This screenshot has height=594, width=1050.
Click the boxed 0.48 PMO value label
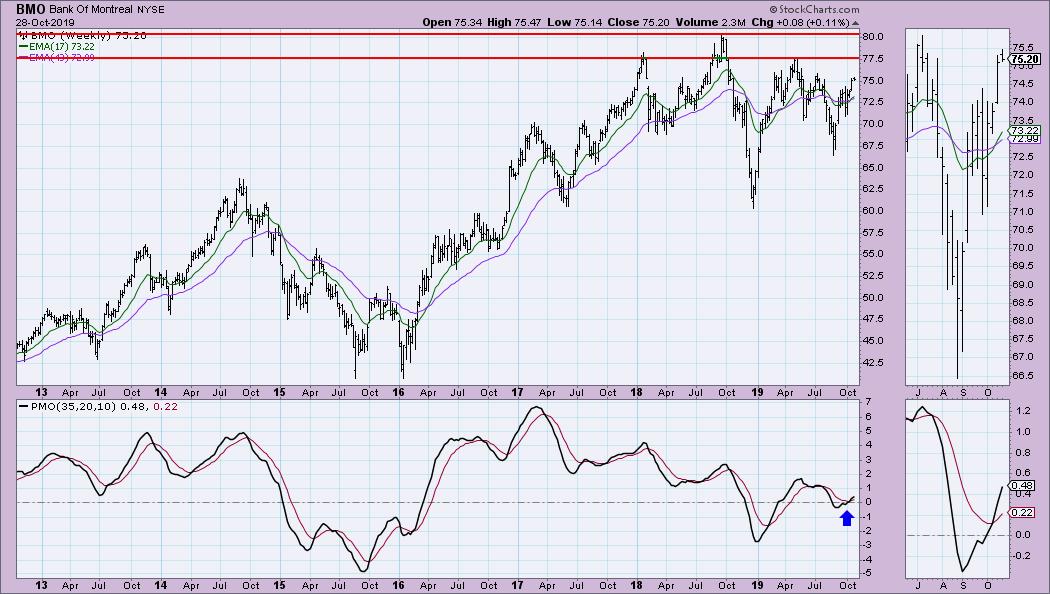click(1023, 486)
